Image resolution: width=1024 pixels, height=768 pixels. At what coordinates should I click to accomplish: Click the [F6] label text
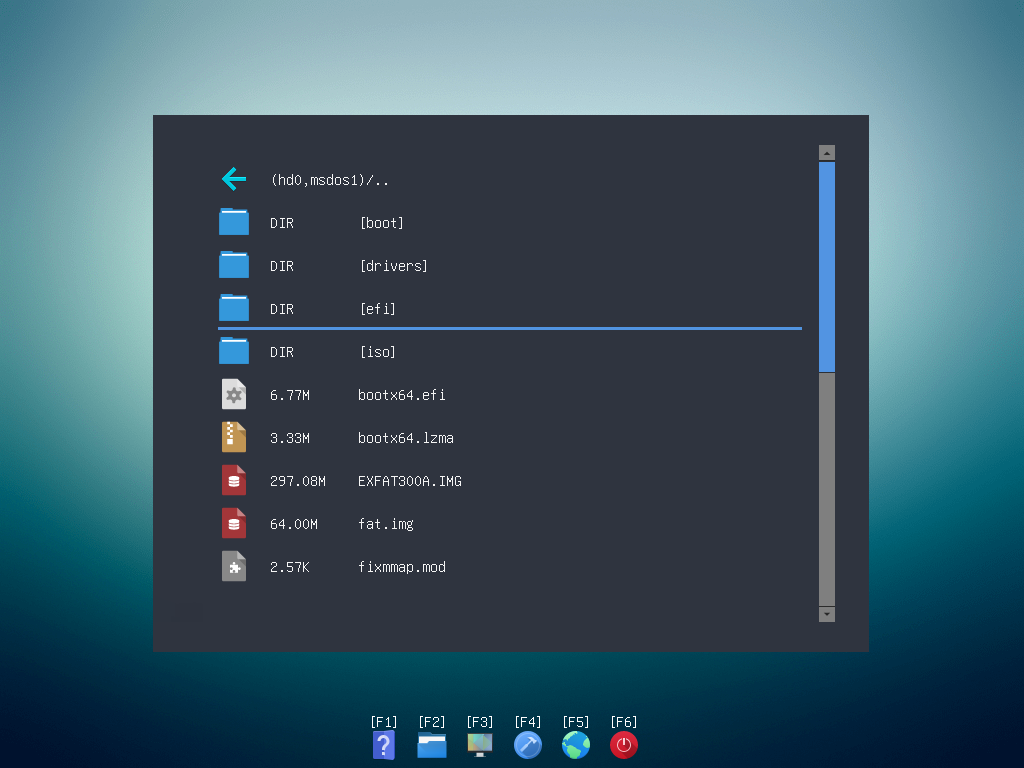coord(624,722)
